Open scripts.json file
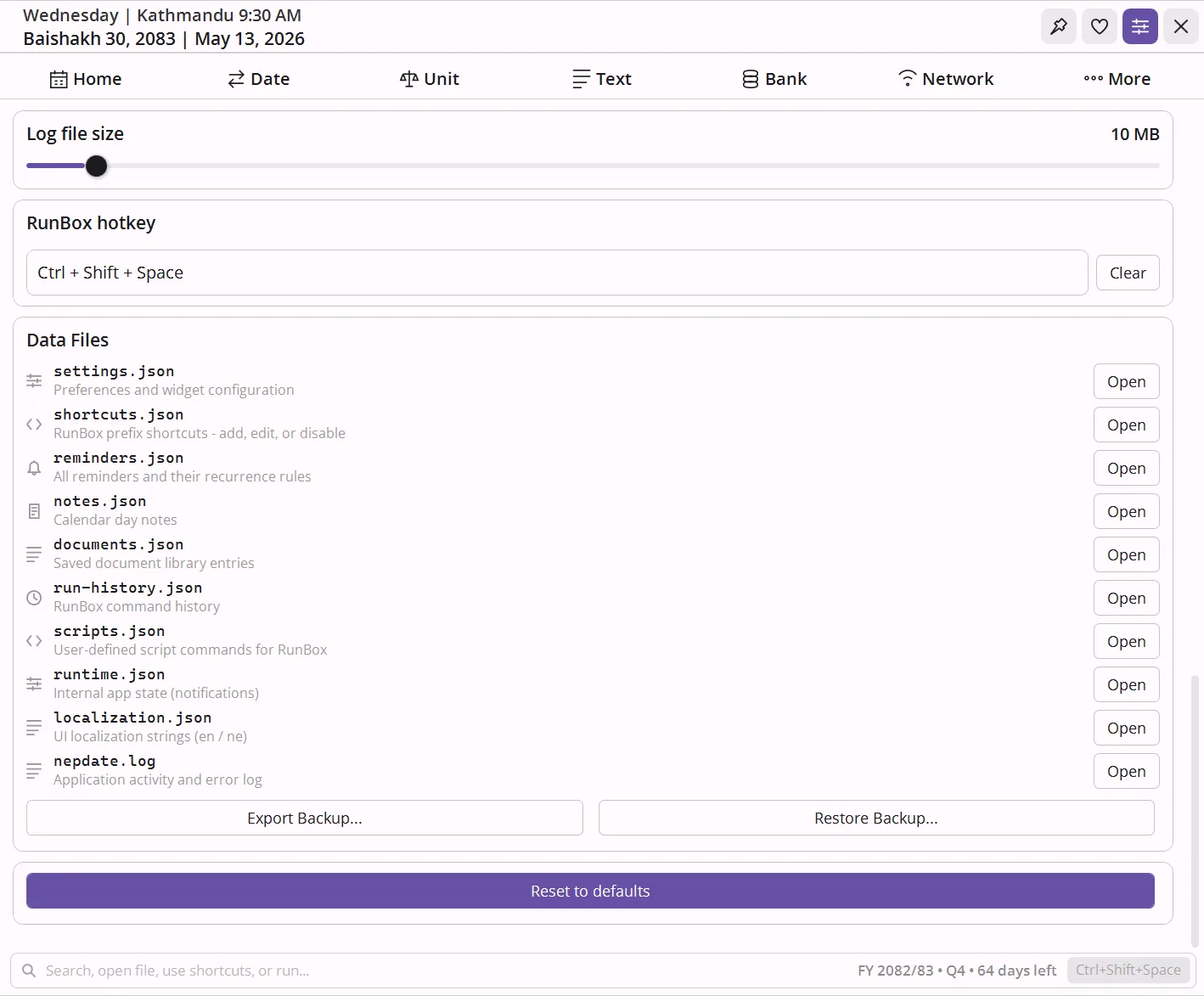 click(x=1127, y=641)
